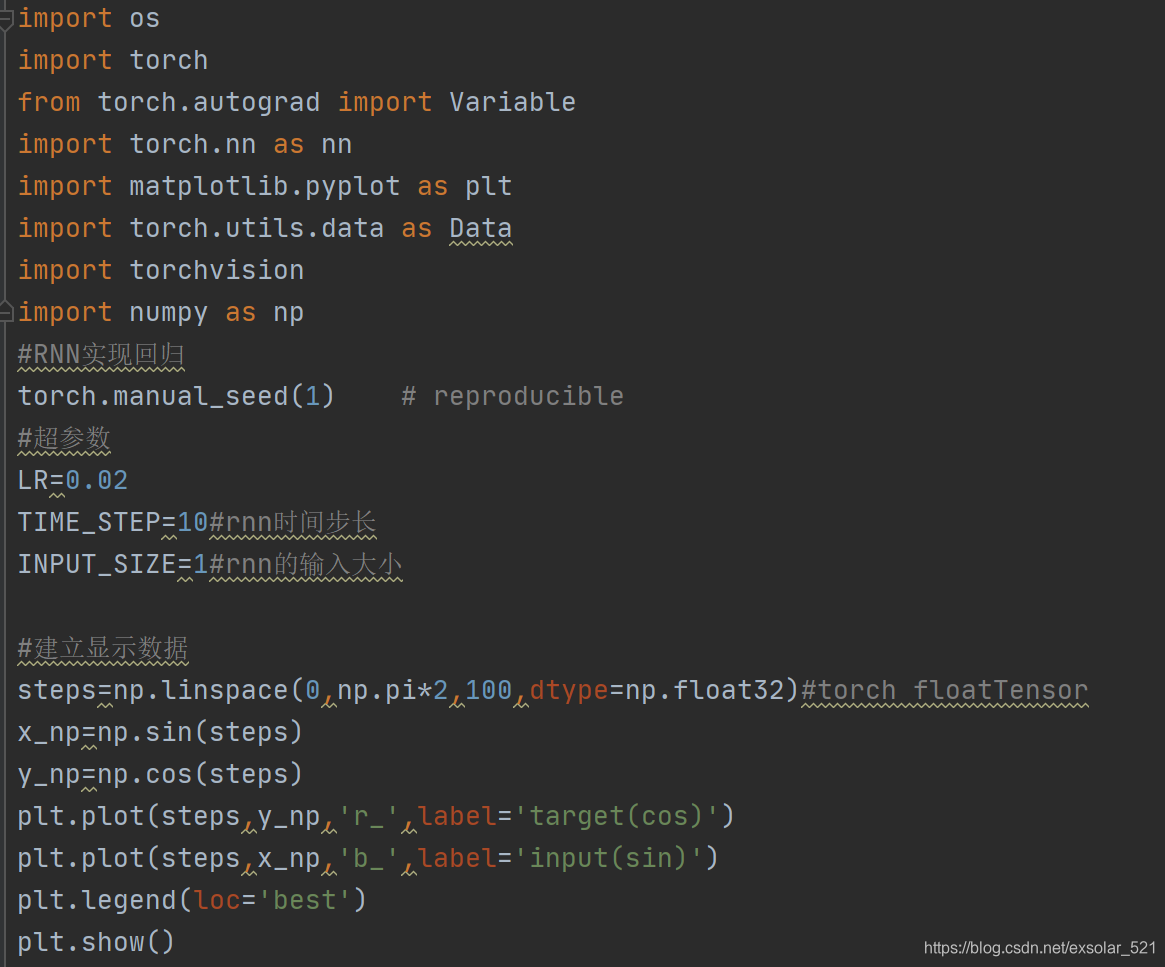The width and height of the screenshot is (1165, 967).
Task: Click the 'r_' format string
Action: click(x=369, y=815)
